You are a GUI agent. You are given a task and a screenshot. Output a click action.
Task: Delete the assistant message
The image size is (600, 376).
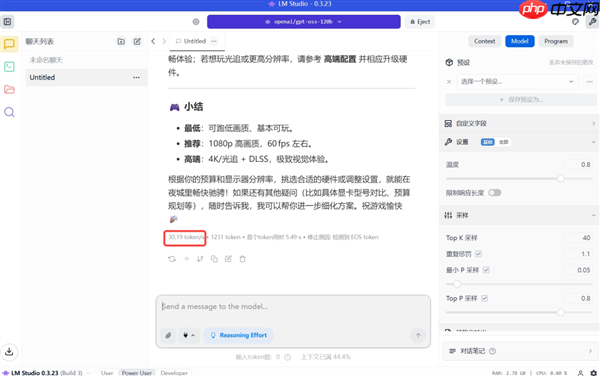[243, 259]
